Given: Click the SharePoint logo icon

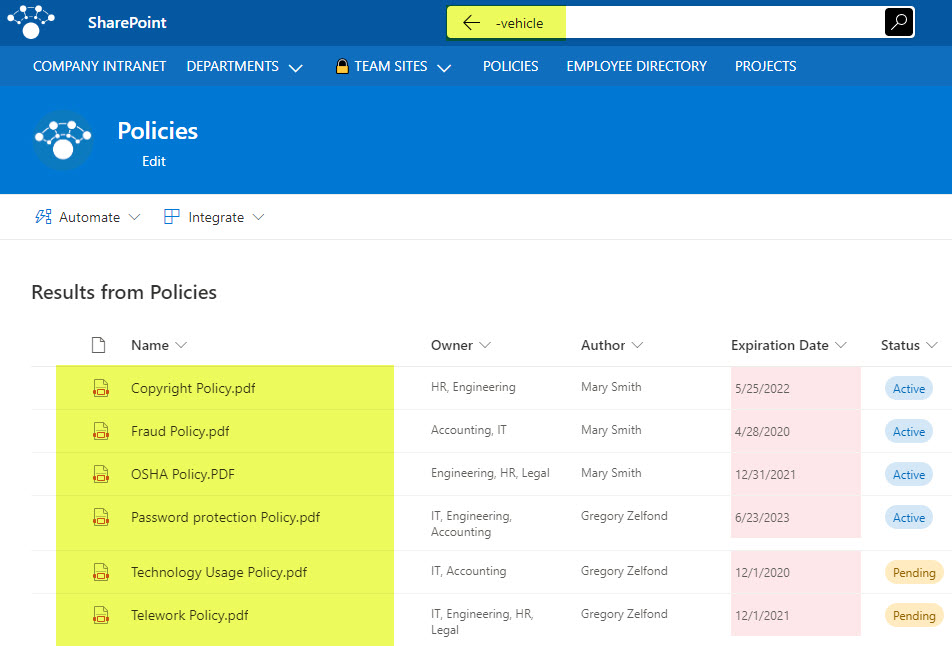Looking at the screenshot, I should [x=30, y=20].
